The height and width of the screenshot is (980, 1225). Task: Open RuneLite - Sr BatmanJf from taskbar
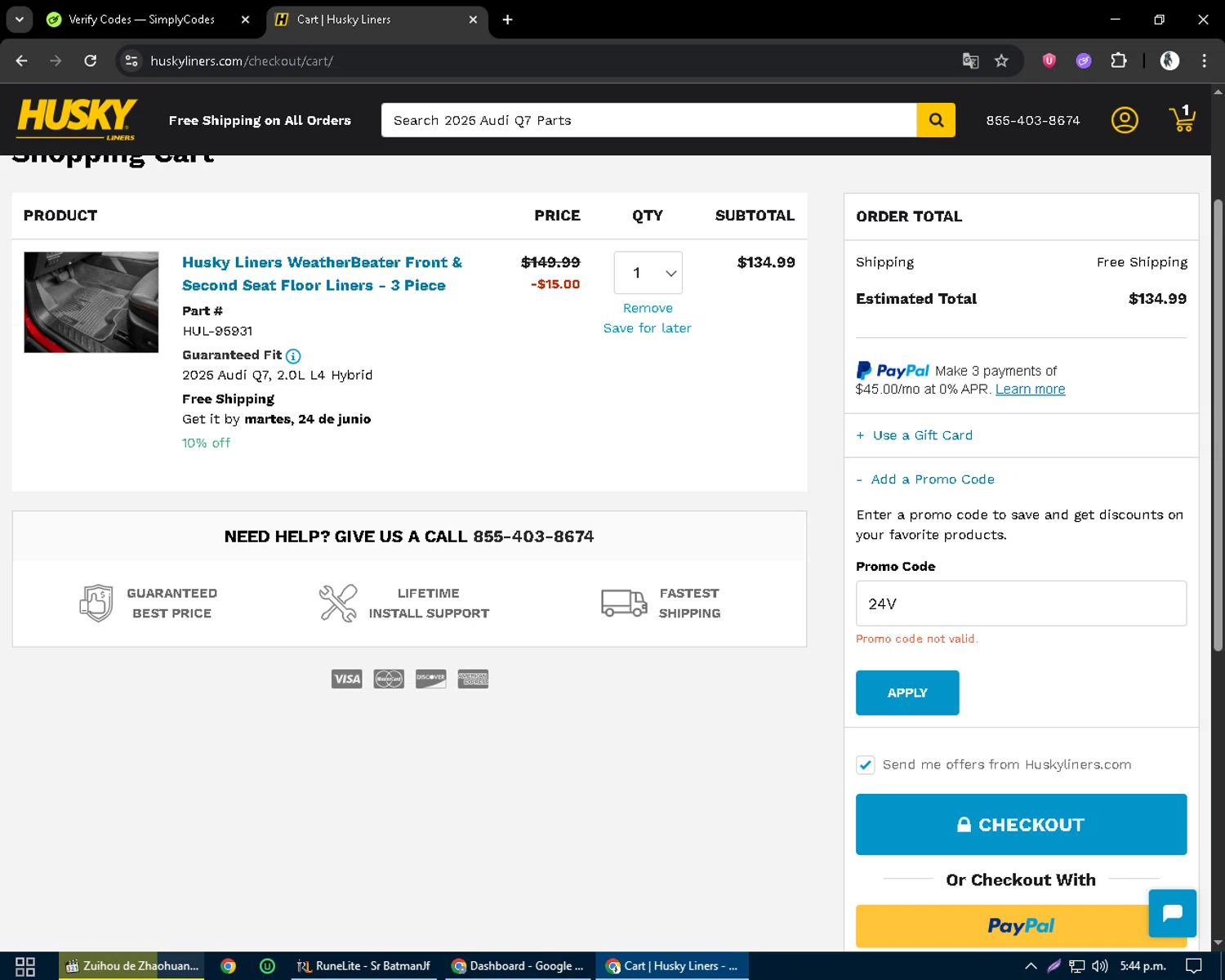[x=364, y=966]
